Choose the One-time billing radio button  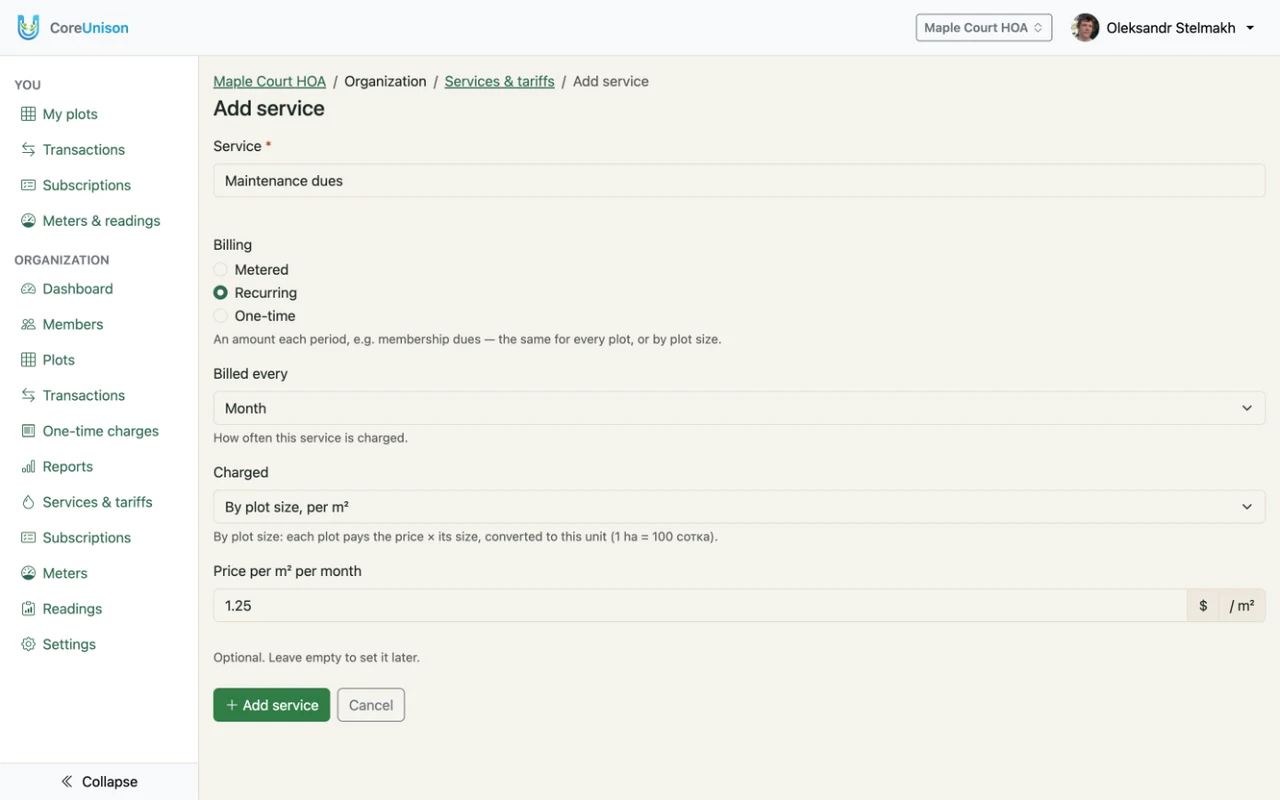pos(221,316)
